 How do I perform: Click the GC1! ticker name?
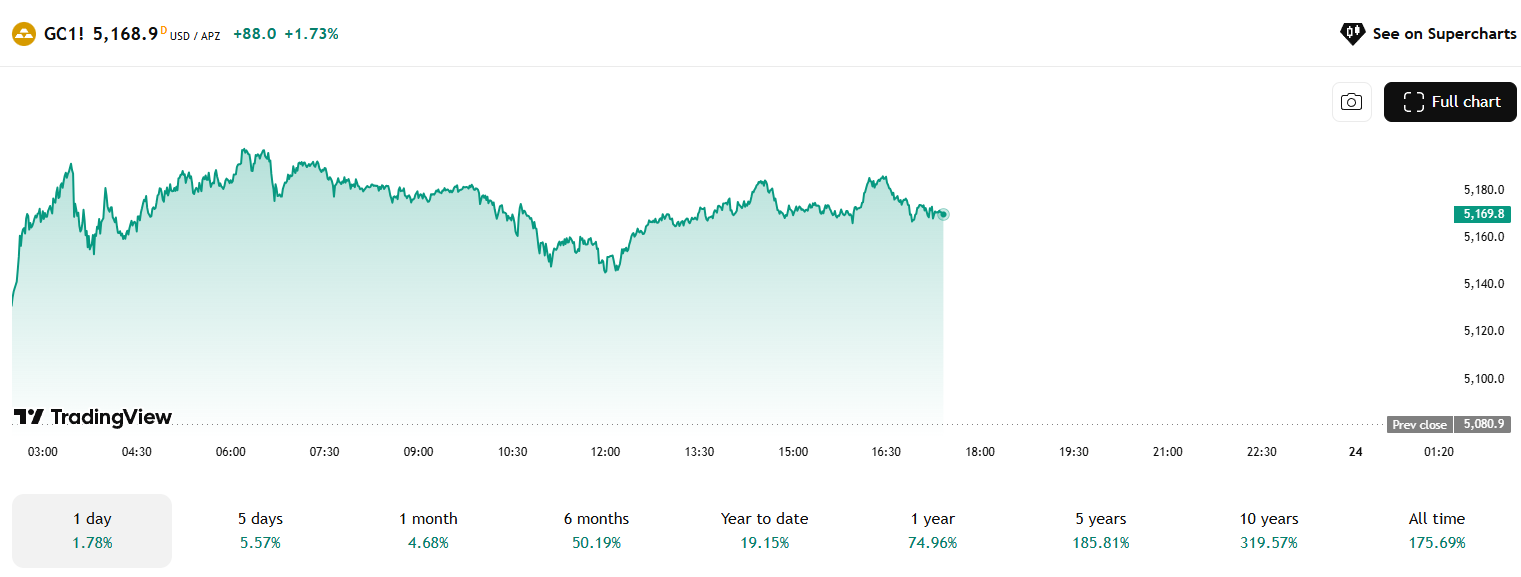pos(65,34)
